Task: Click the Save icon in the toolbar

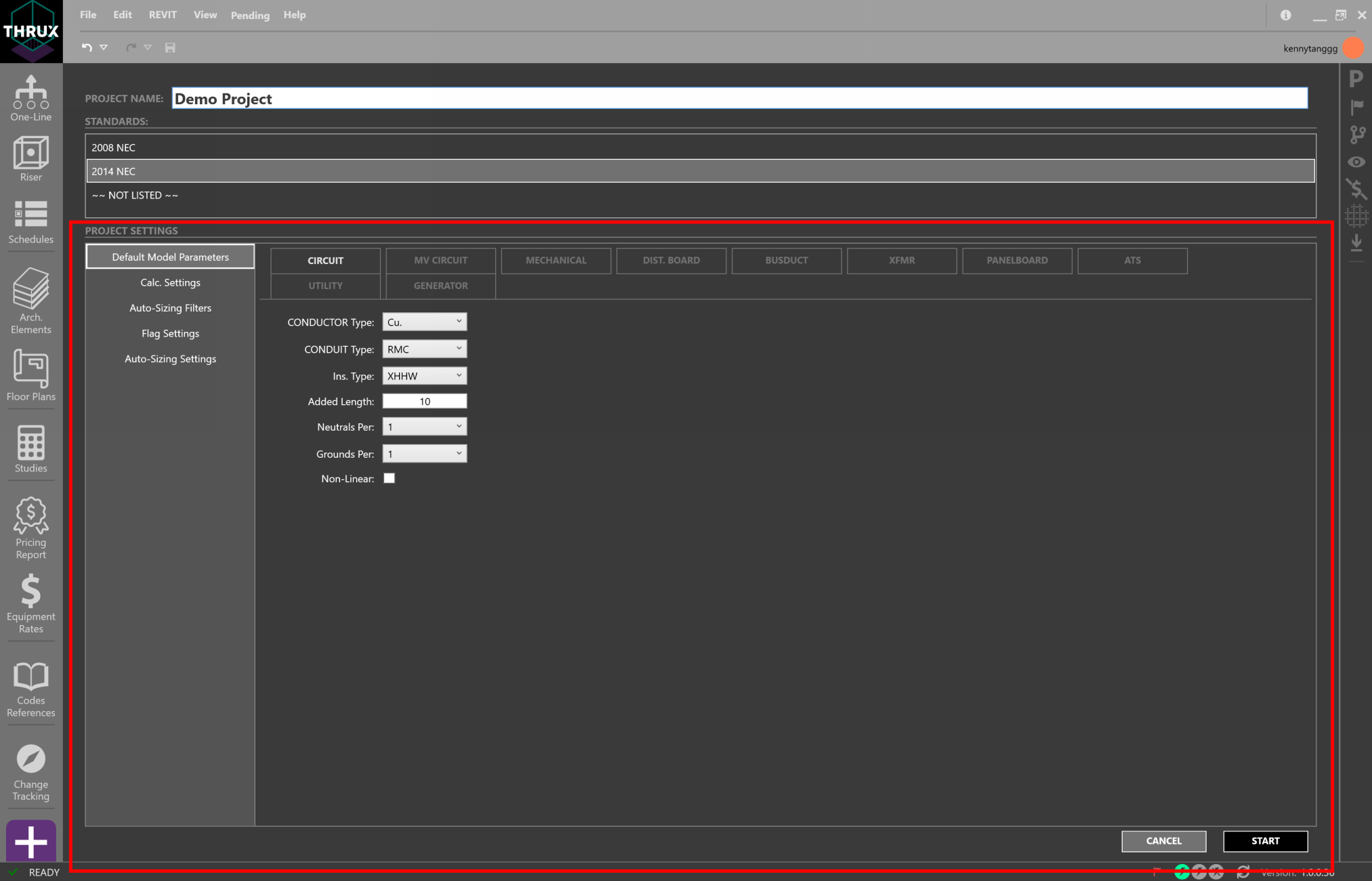Action: tap(170, 47)
